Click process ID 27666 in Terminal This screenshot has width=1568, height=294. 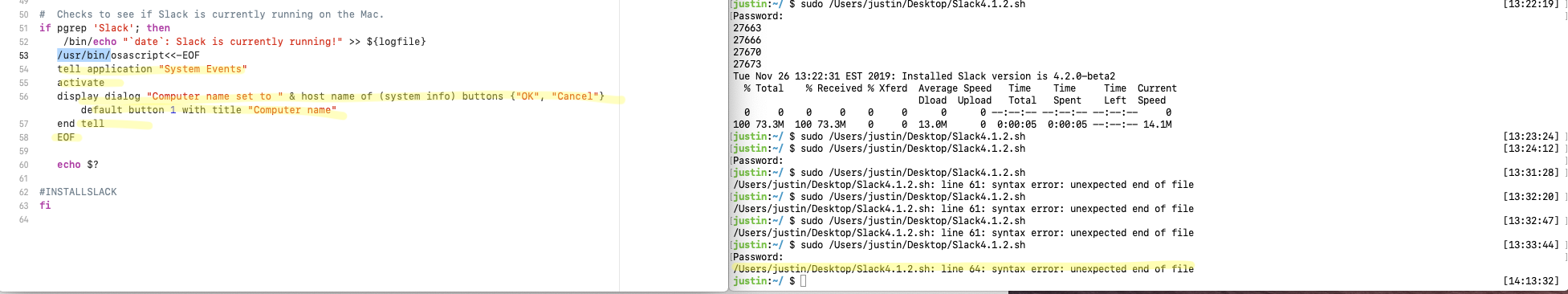747,40
